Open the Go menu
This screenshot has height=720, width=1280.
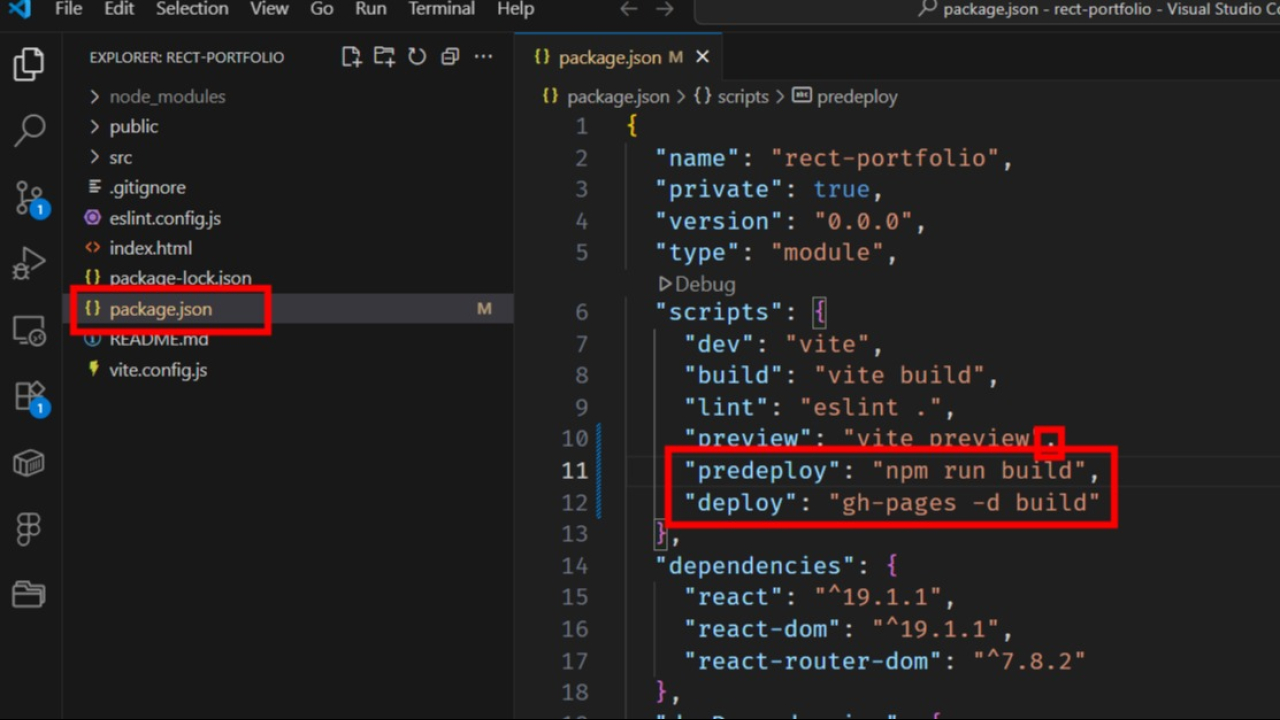tap(322, 9)
